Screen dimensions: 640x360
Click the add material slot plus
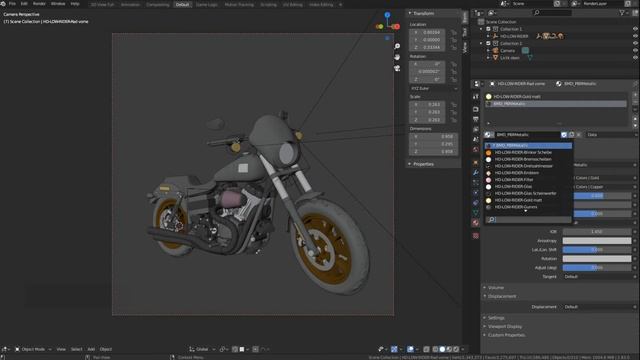coord(635,95)
